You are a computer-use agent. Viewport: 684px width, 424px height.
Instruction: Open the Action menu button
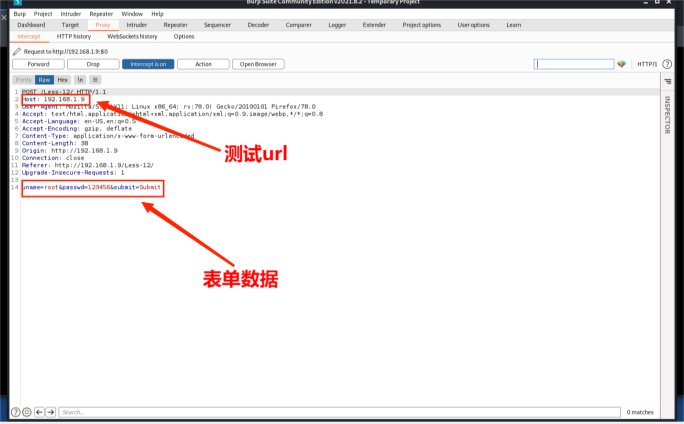203,64
